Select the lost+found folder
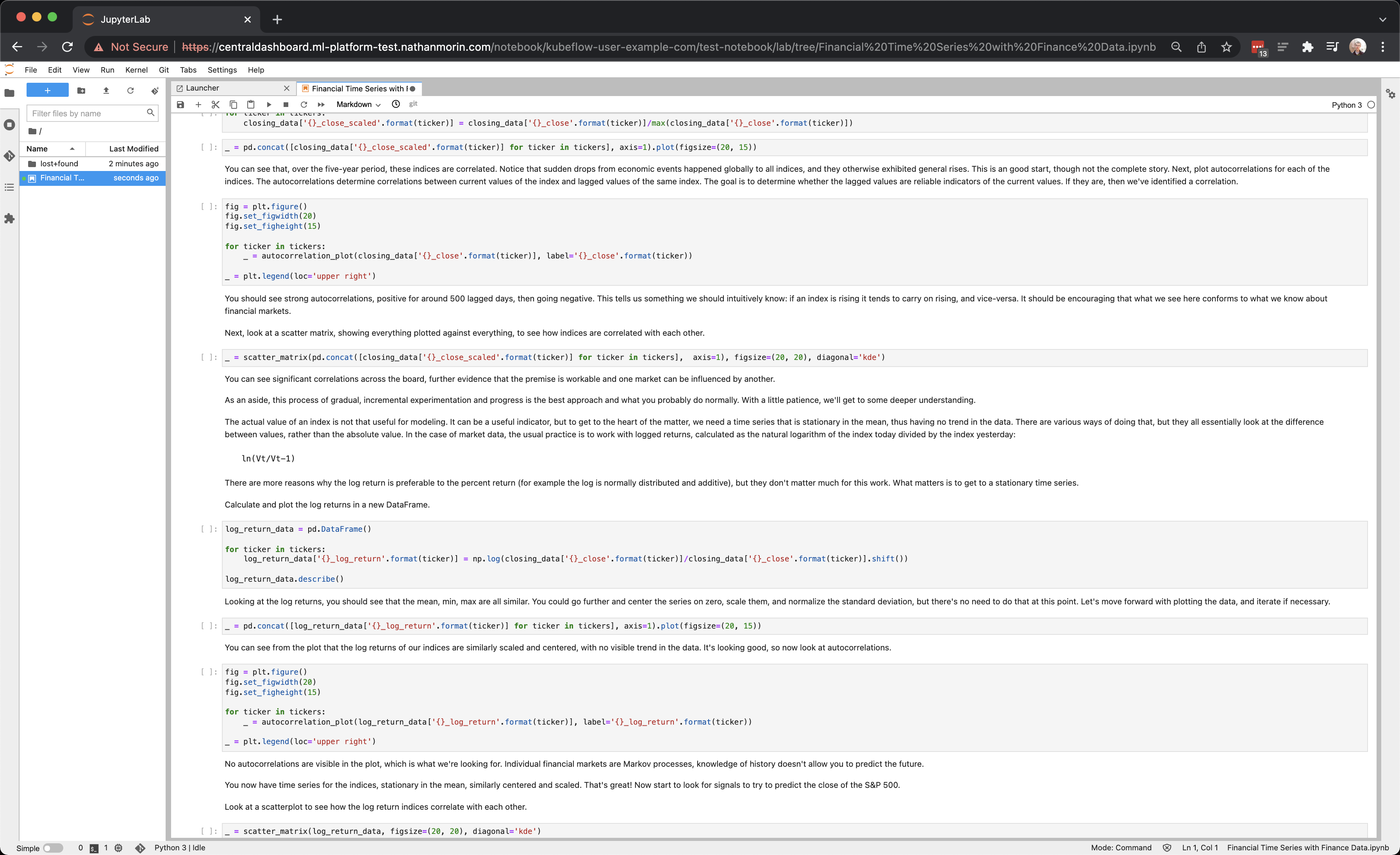 coord(93,164)
